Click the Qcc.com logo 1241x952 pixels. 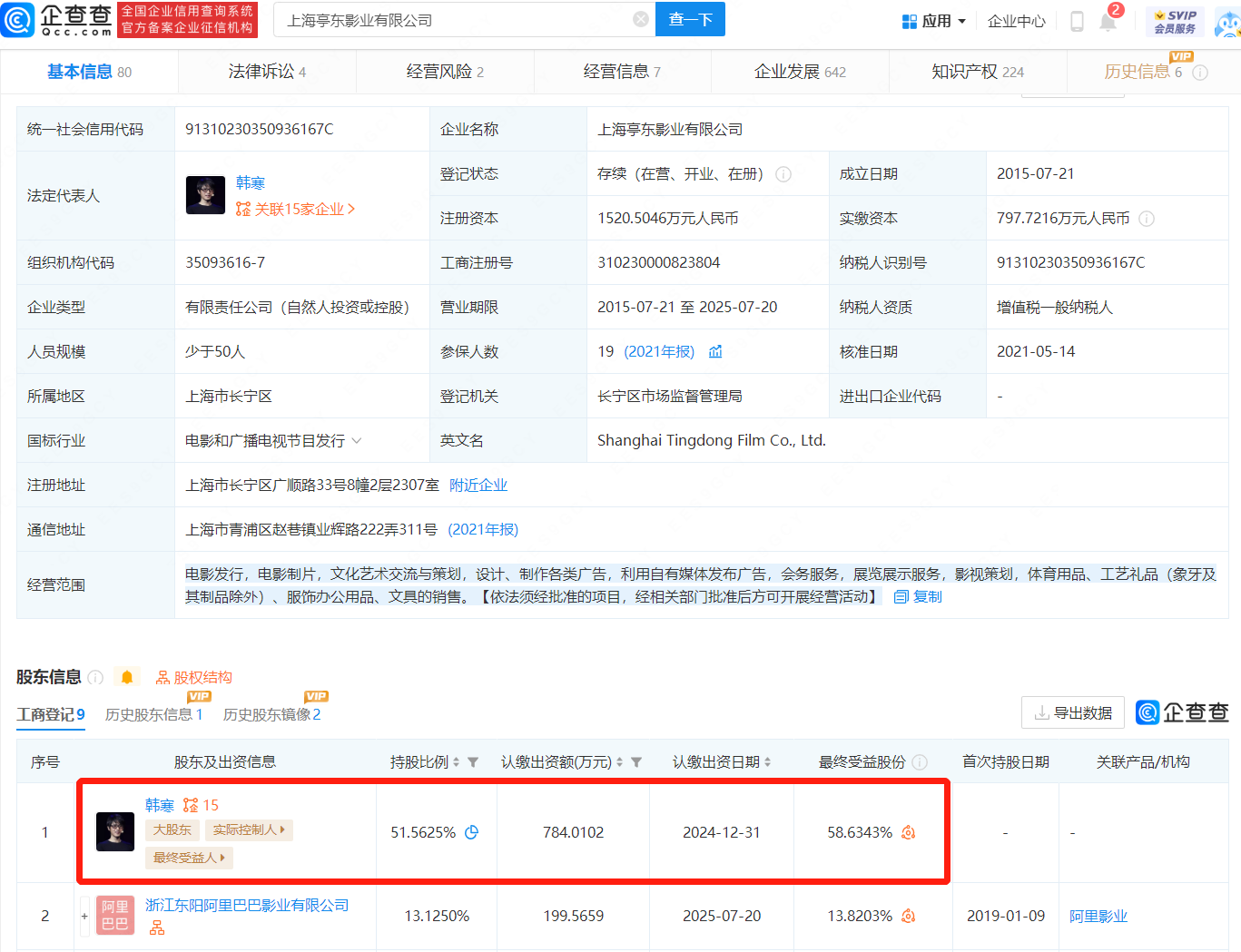(57, 19)
